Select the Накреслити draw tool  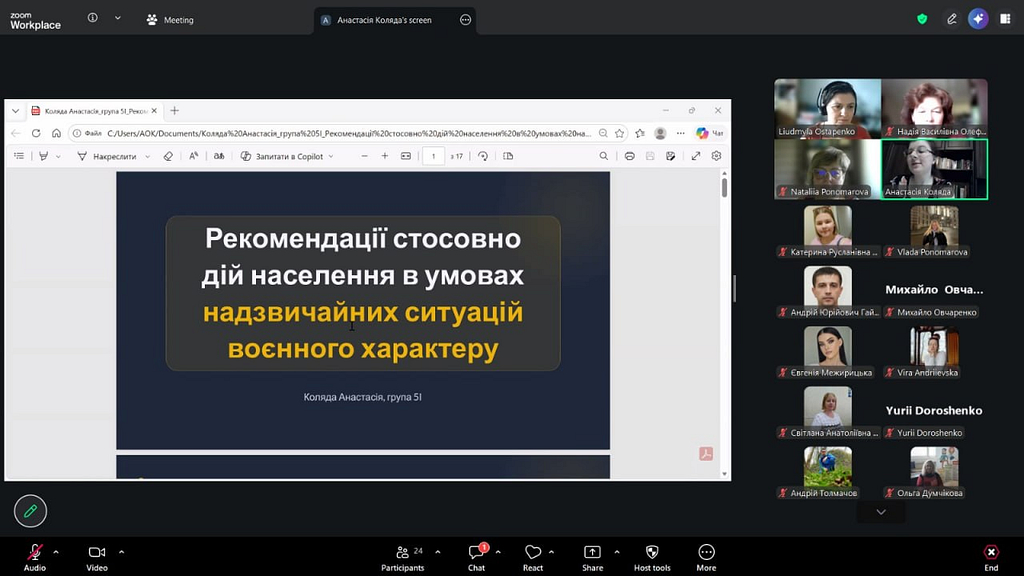click(x=107, y=156)
